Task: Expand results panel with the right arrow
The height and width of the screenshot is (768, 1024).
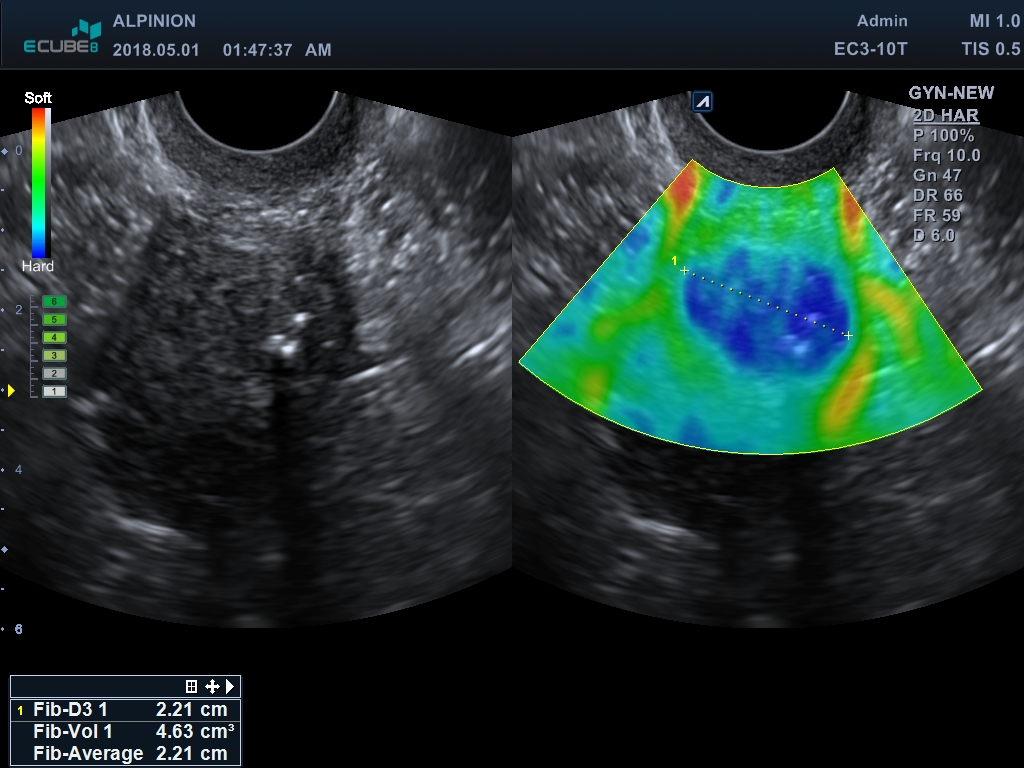Action: coord(230,687)
